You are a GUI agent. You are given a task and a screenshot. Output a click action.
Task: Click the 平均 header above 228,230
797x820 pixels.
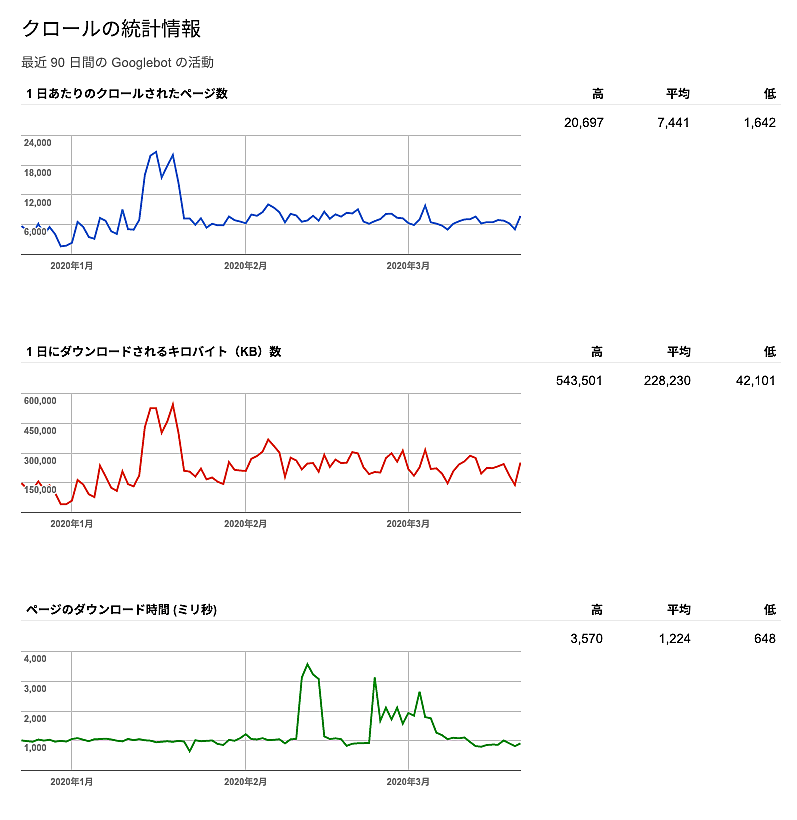679,351
